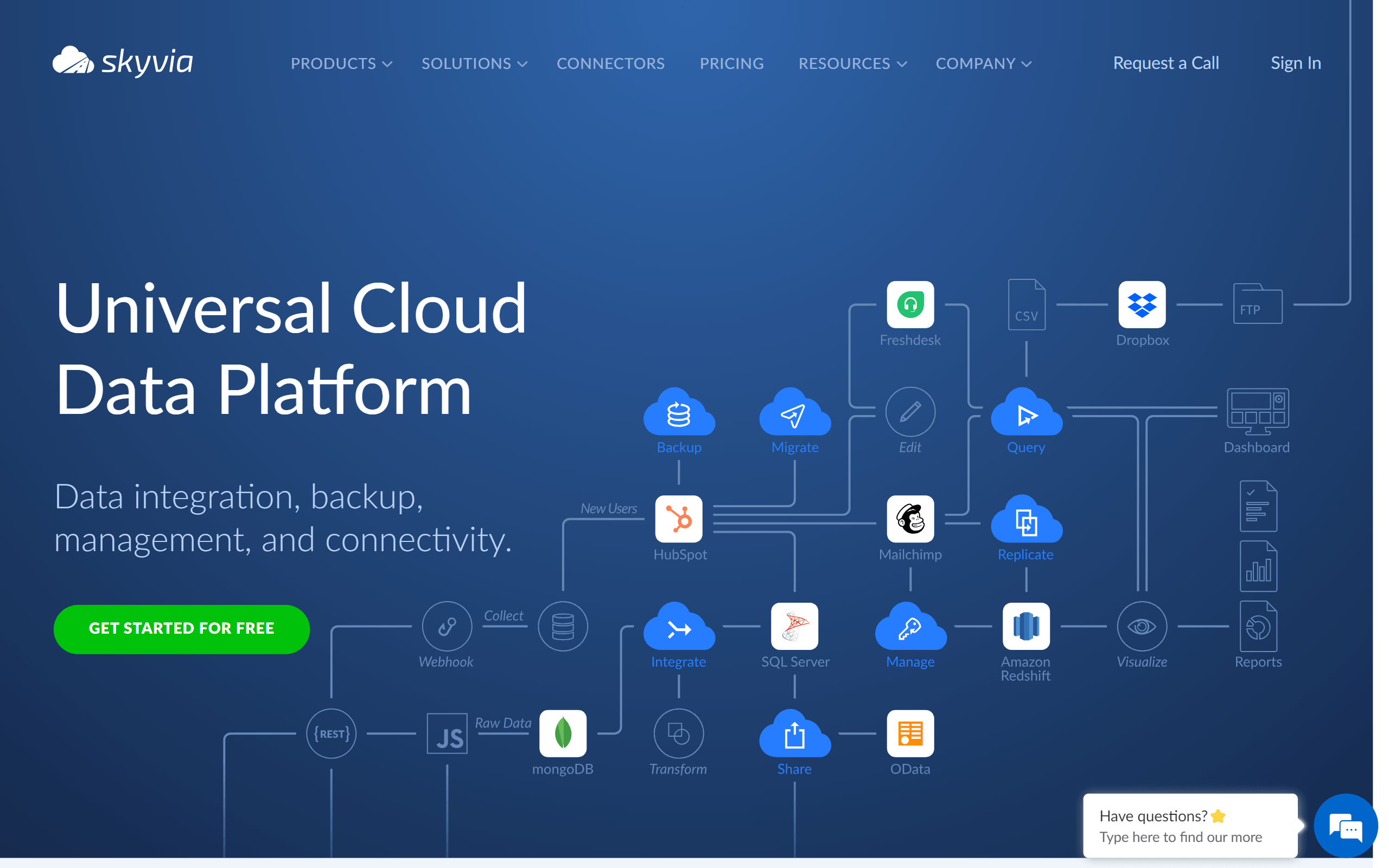Viewport: 1389px width, 868px height.
Task: Click the Reports pie chart document icon
Action: 1258,626
